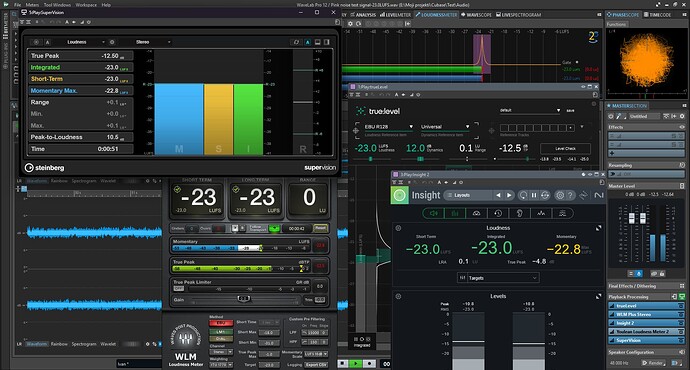Switch to the Timecode tab
Screen dimensions: 690x370
[x=657, y=15]
